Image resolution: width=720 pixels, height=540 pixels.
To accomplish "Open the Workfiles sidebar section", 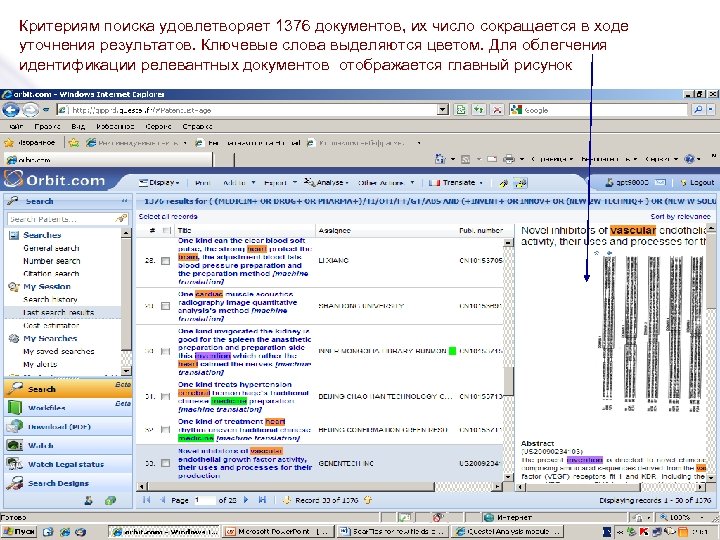I will tap(68, 408).
